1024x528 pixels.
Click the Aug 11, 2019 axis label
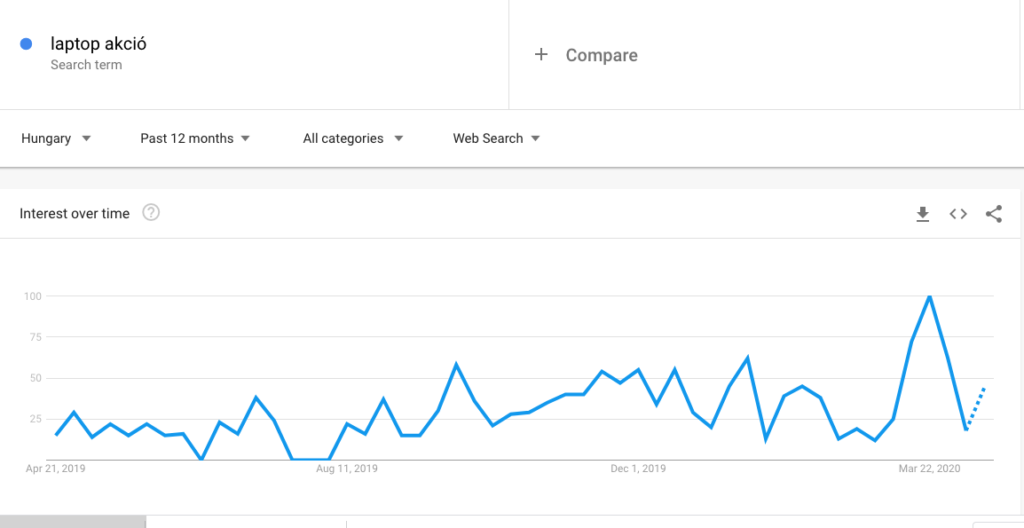(x=346, y=469)
